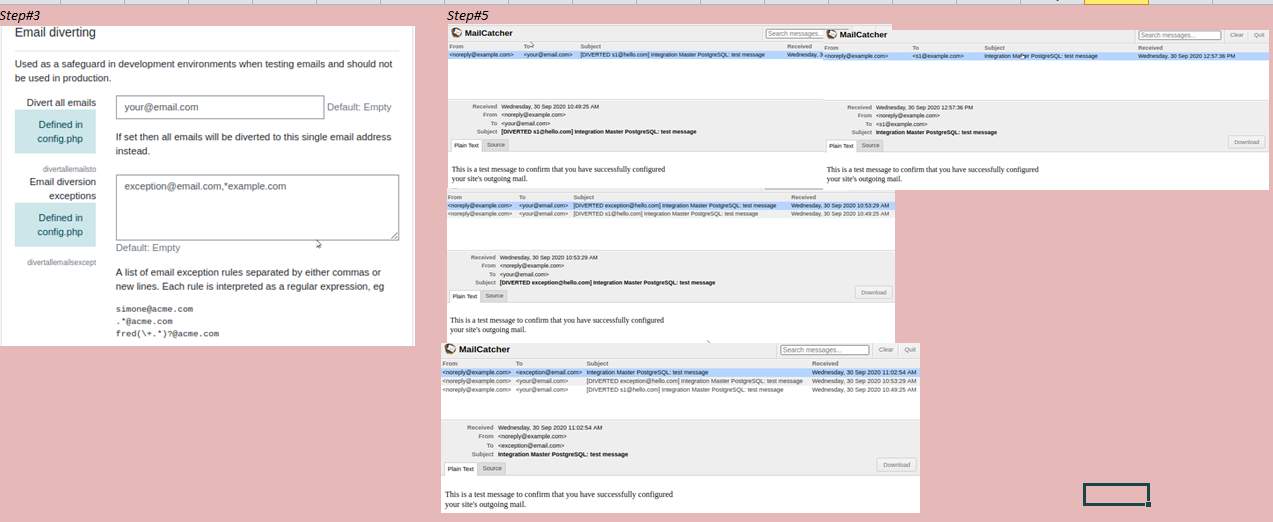Click the 'divertallemailsexcept' setting name
Image resolution: width=1273 pixels, height=522 pixels.
(61, 262)
